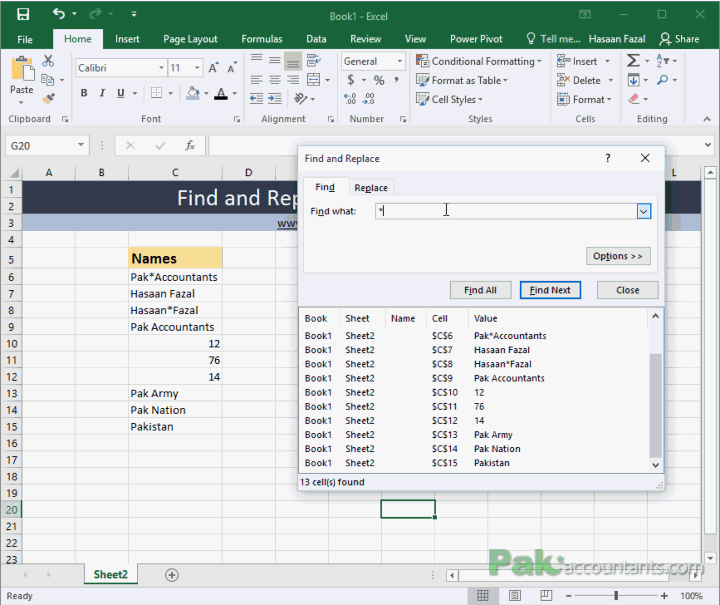Toggle Align Right
The height and width of the screenshot is (605, 720).
click(x=293, y=80)
